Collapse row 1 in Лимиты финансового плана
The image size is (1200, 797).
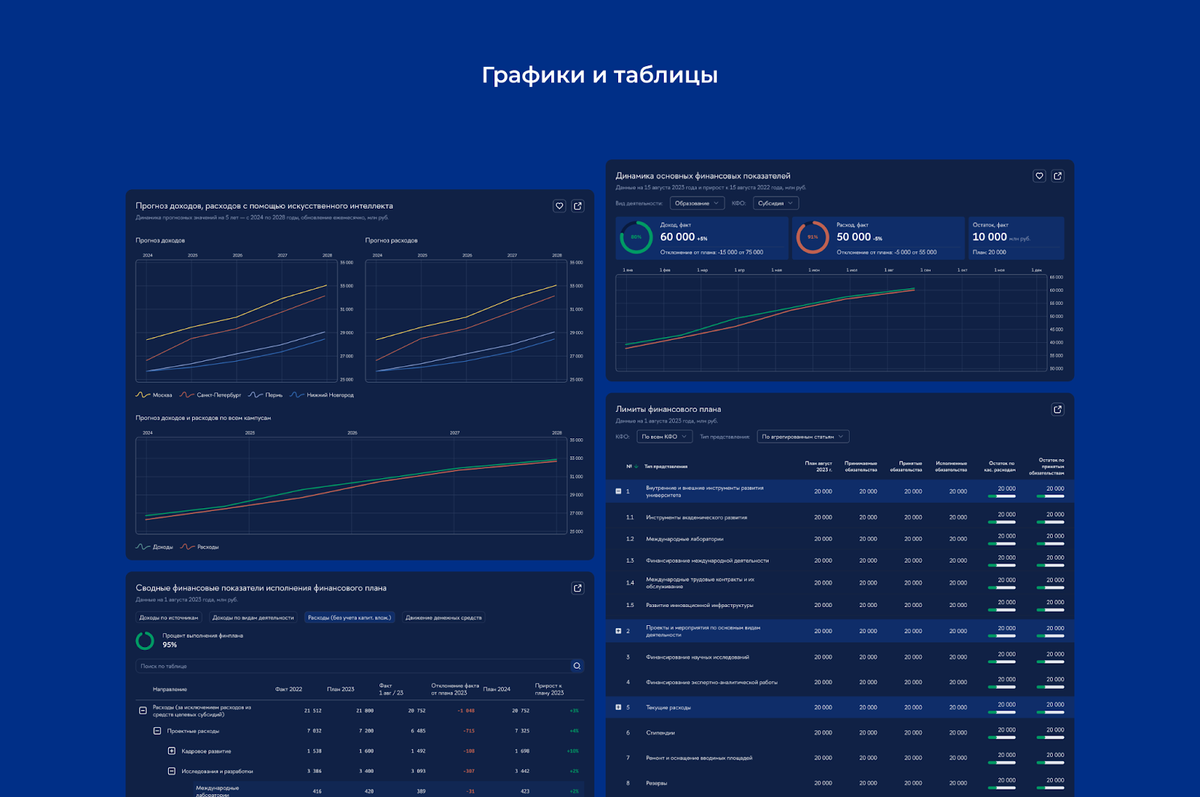(x=618, y=491)
